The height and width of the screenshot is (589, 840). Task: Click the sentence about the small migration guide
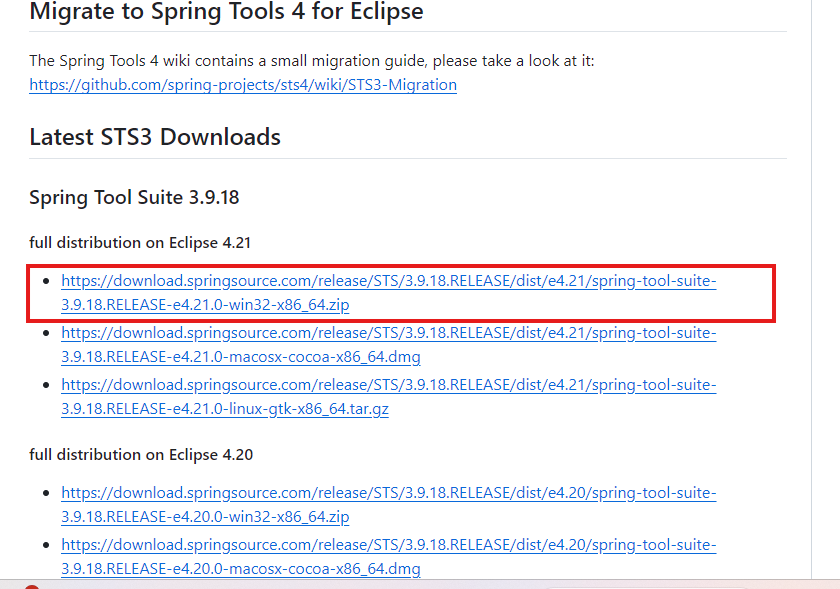pyautogui.click(x=312, y=61)
